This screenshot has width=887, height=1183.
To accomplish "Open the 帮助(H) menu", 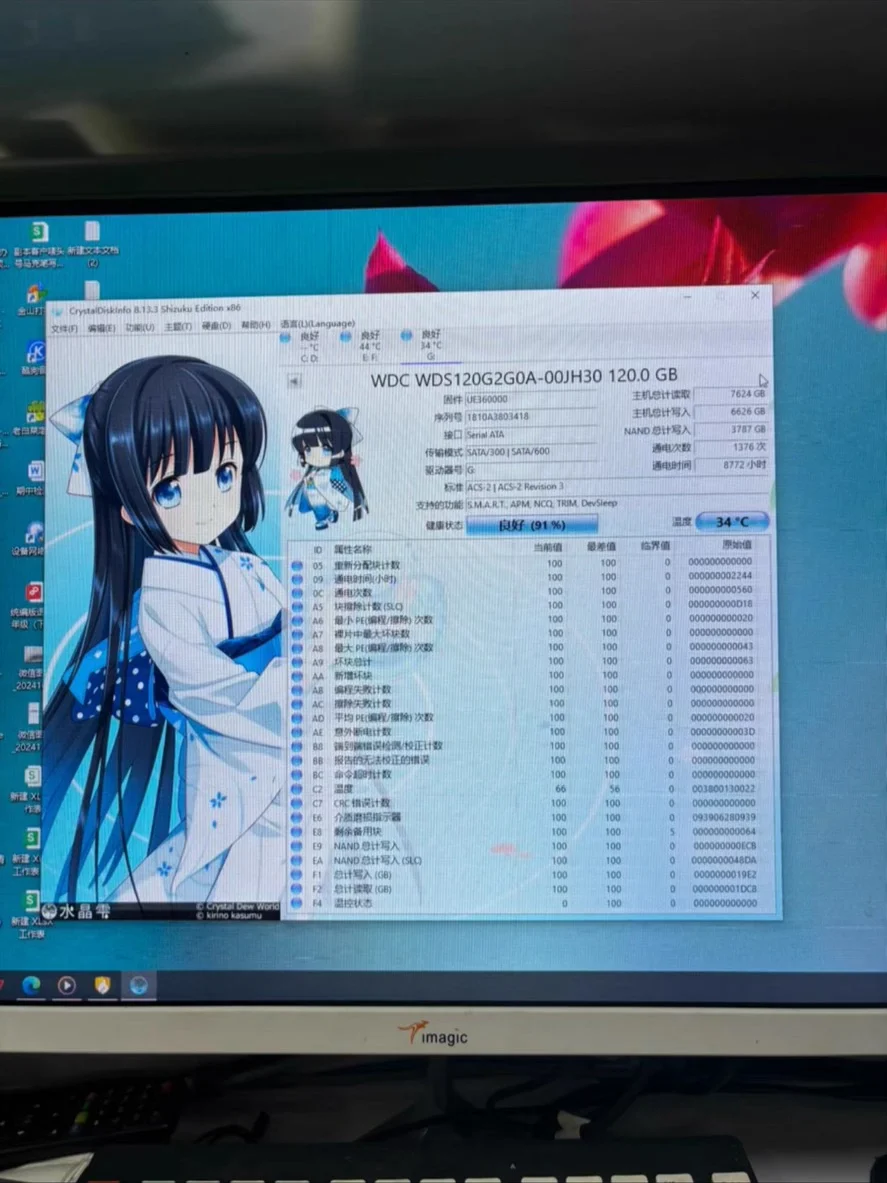I will pyautogui.click(x=256, y=325).
